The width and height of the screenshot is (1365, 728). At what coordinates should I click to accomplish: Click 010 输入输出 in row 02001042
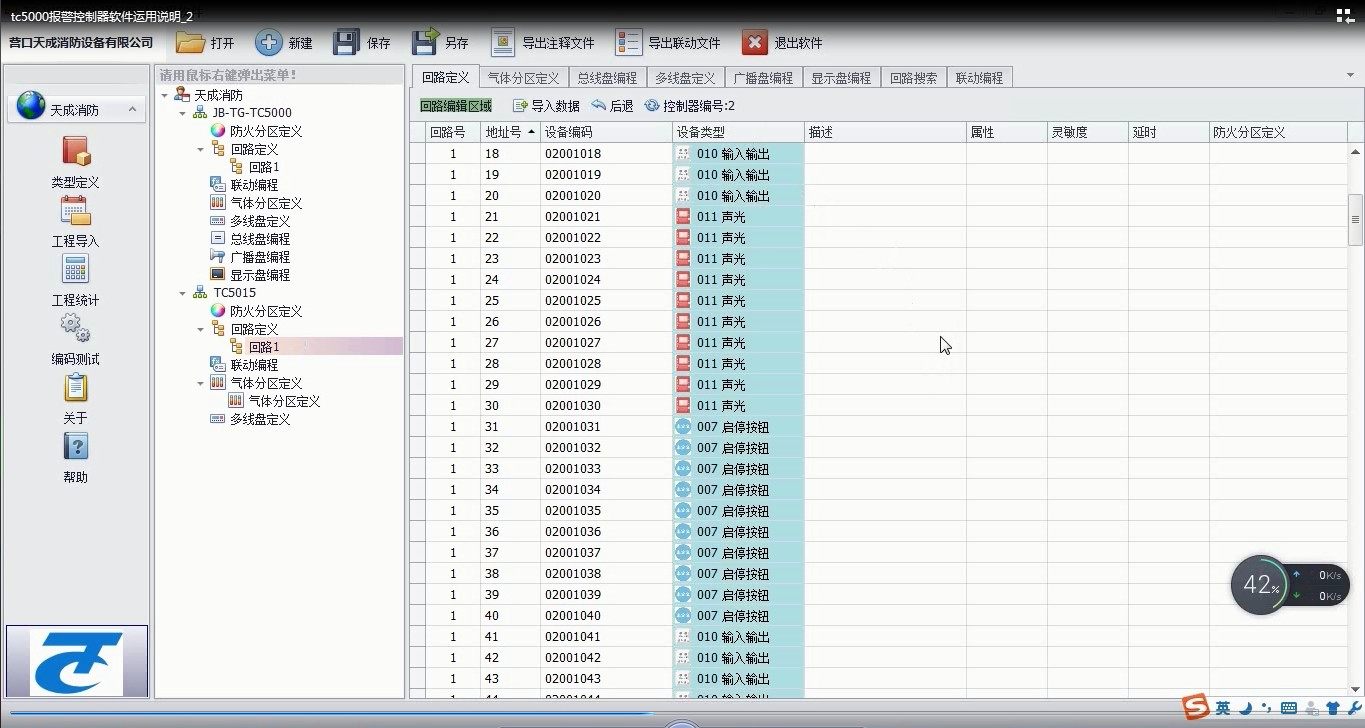[739, 658]
